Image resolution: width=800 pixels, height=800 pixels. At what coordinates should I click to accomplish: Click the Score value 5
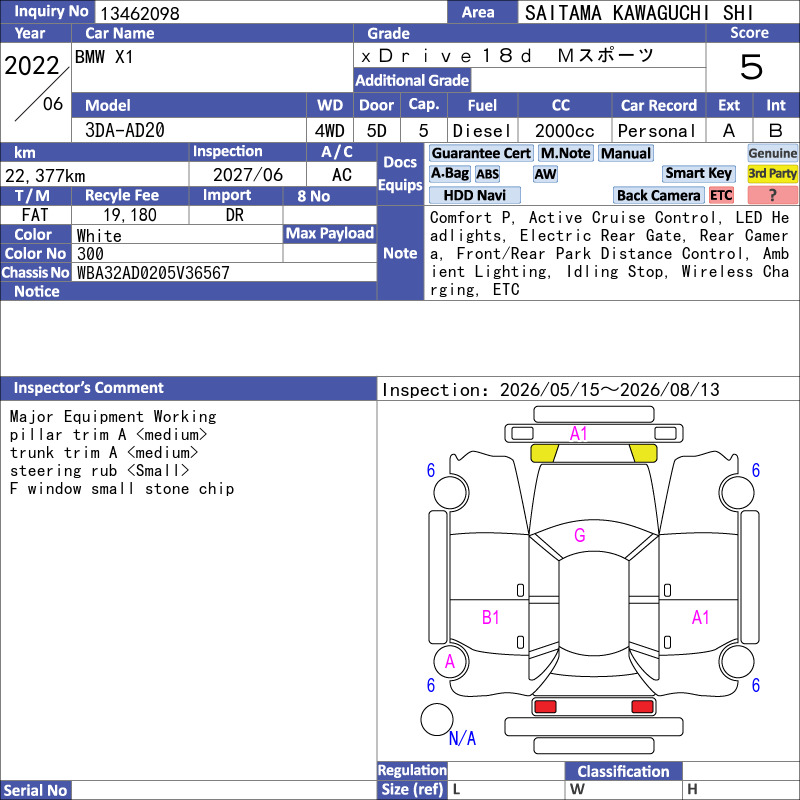(752, 67)
